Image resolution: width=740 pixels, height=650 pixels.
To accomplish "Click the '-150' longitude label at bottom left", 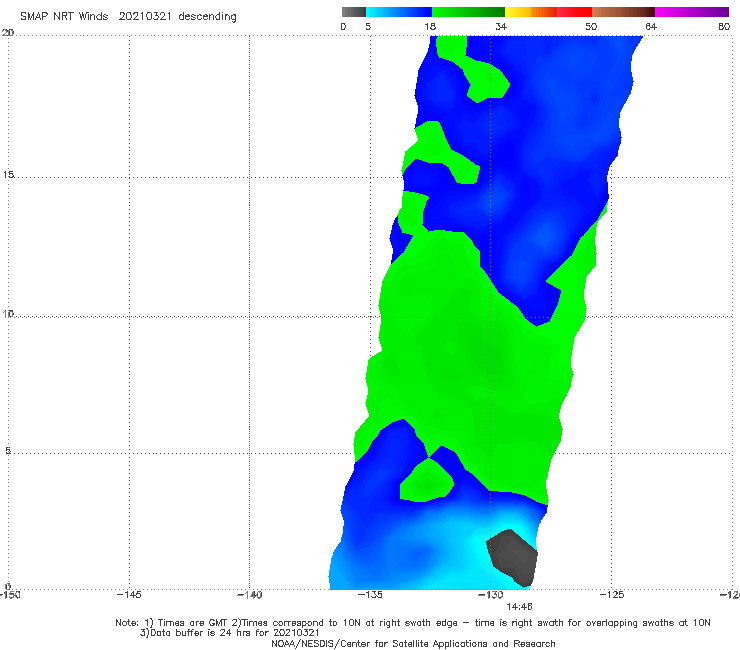I will 9,594.
